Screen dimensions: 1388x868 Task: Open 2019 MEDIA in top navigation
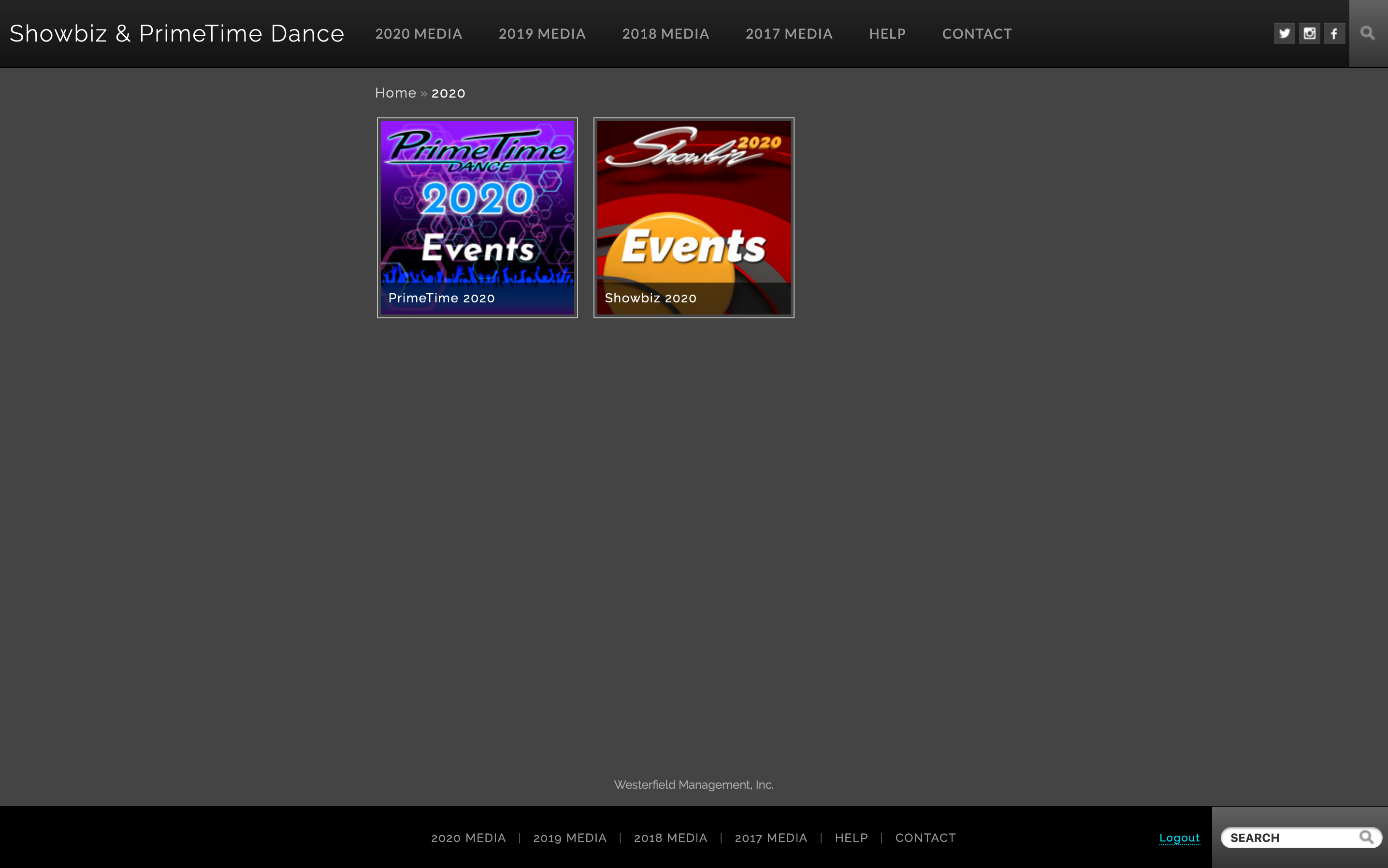coord(542,34)
